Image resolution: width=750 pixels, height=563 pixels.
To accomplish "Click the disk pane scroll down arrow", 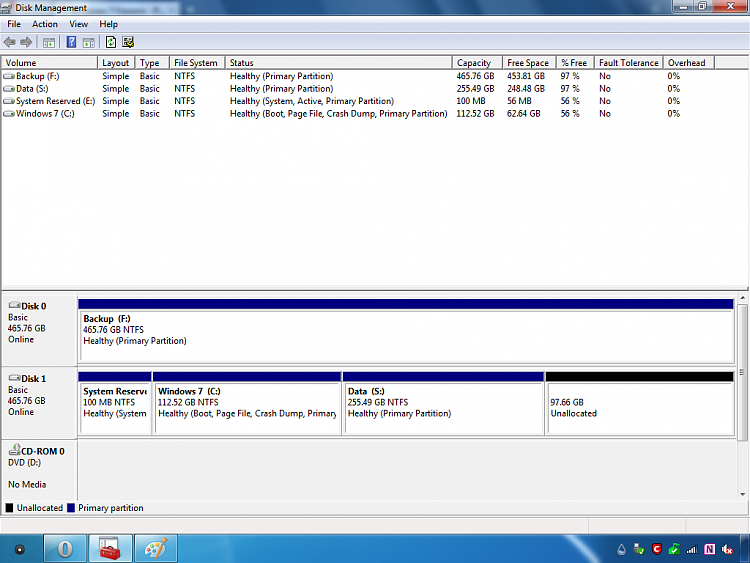I will 743,494.
